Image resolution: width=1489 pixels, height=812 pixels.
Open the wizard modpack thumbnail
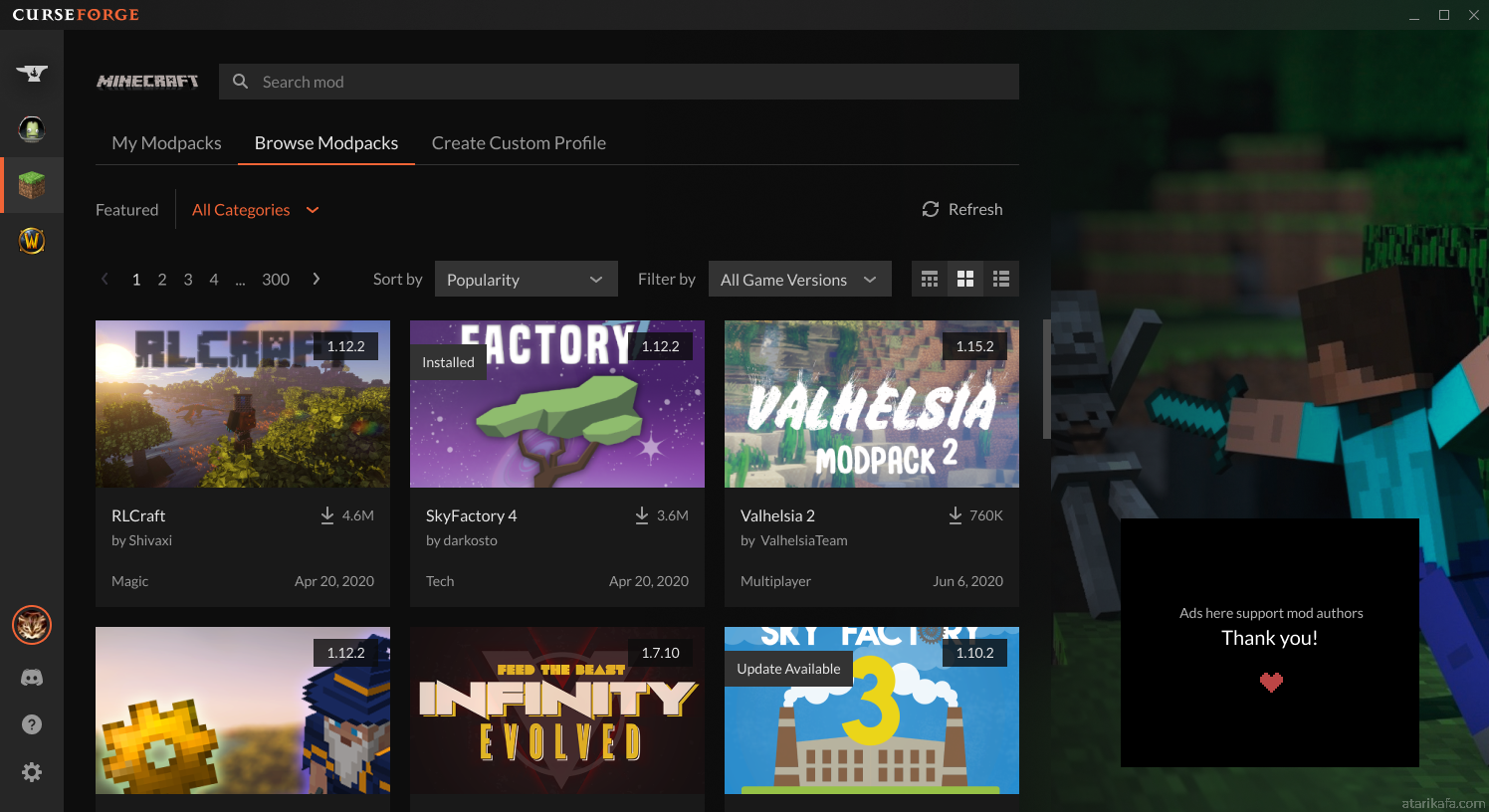point(243,710)
